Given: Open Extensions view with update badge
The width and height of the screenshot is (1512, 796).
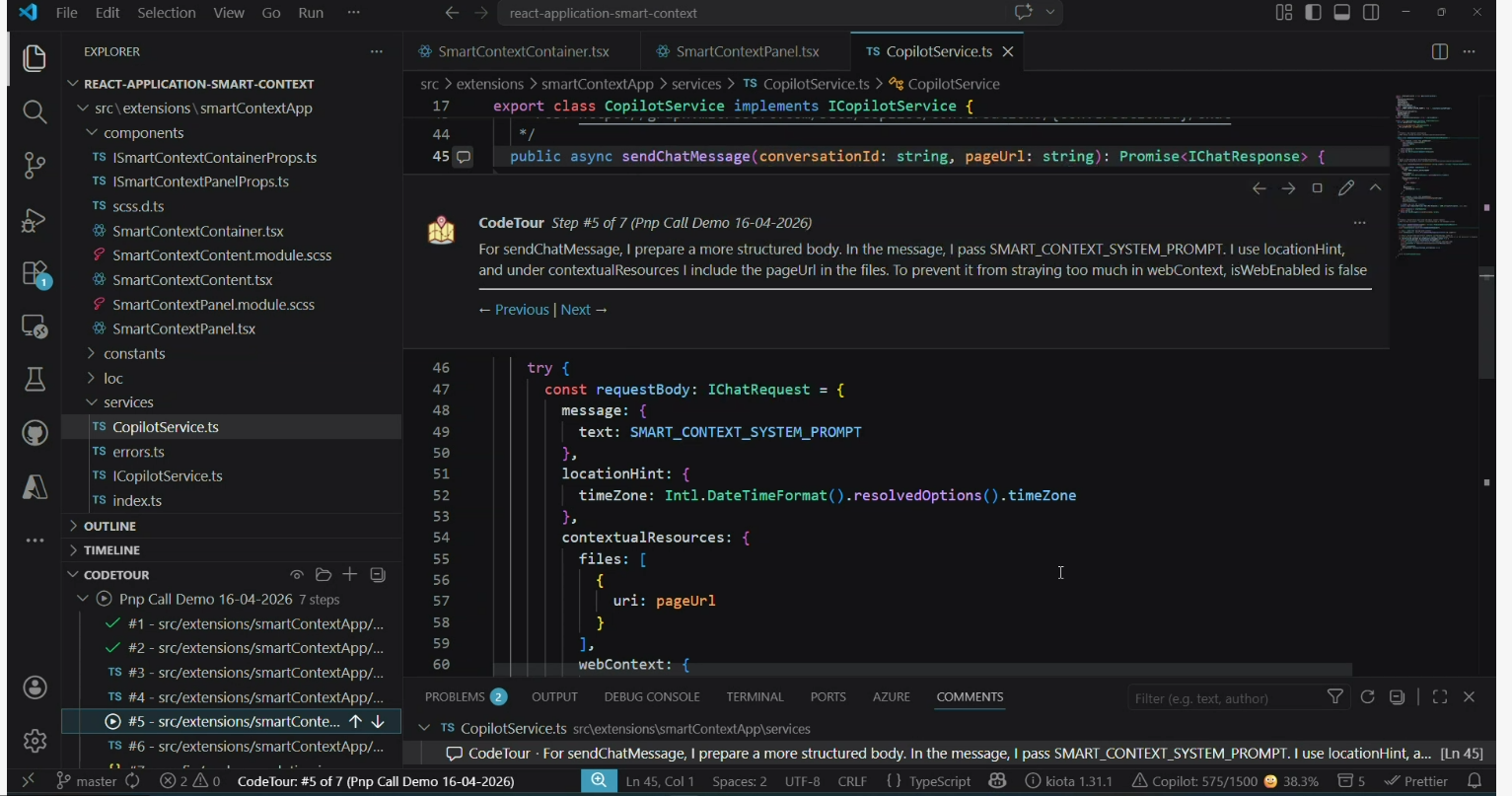Looking at the screenshot, I should pyautogui.click(x=35, y=273).
